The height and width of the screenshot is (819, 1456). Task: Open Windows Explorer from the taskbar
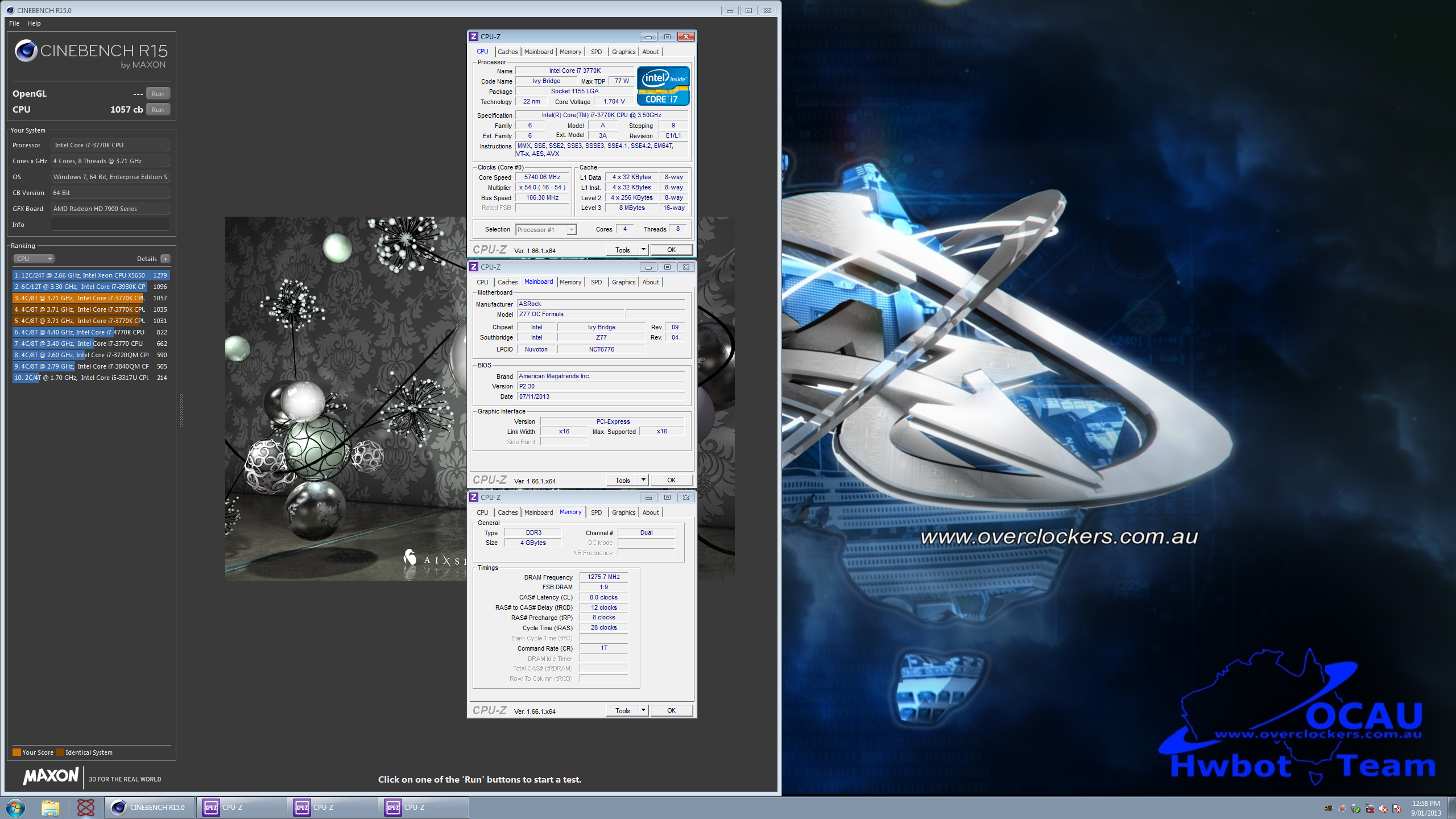click(50, 808)
